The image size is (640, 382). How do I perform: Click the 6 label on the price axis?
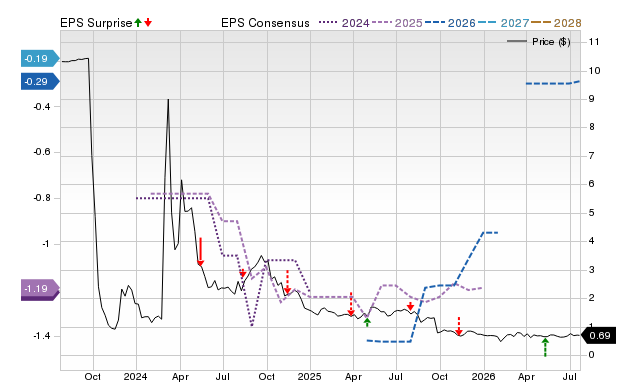pos(591,184)
